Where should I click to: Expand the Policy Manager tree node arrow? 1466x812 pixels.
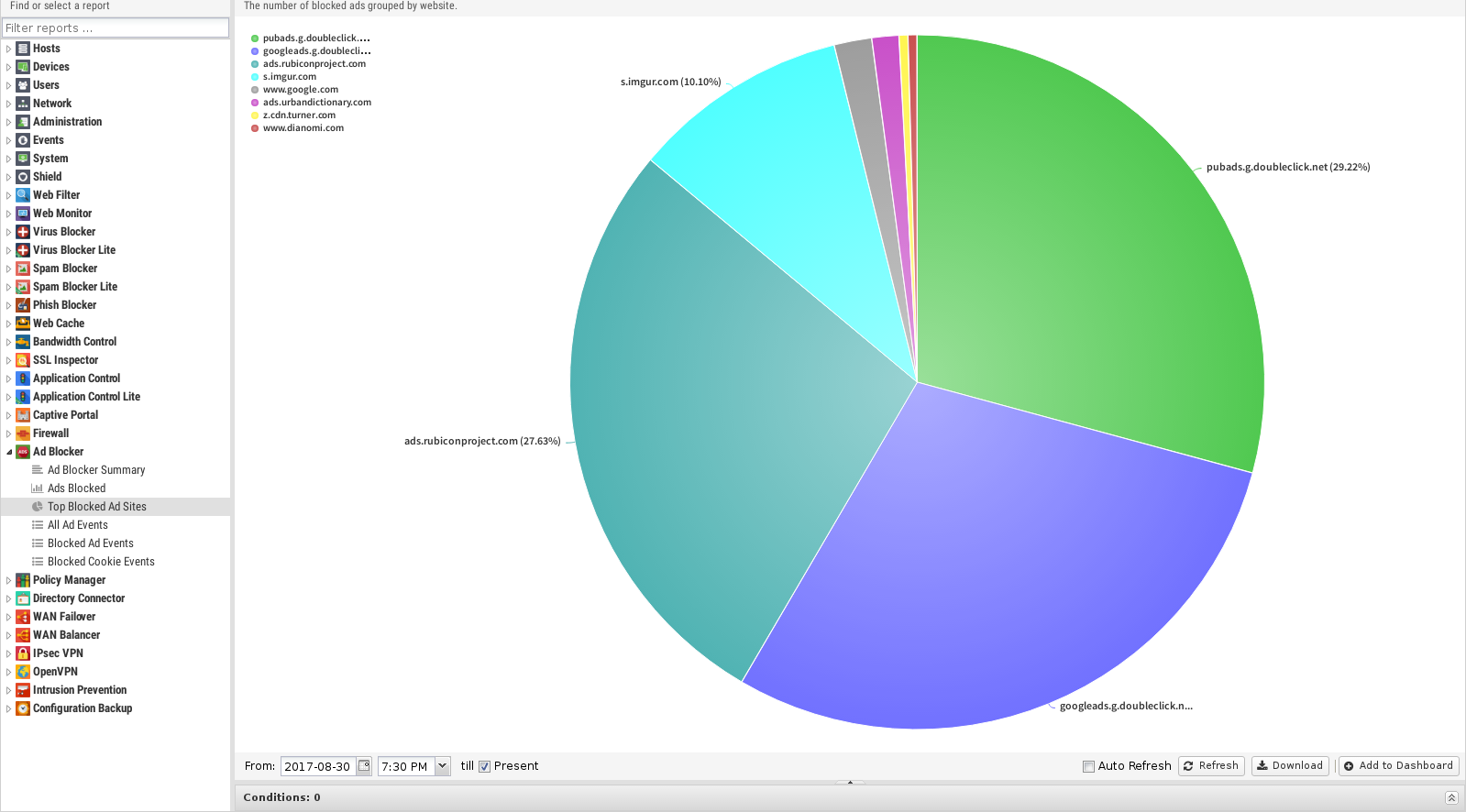pyautogui.click(x=8, y=580)
